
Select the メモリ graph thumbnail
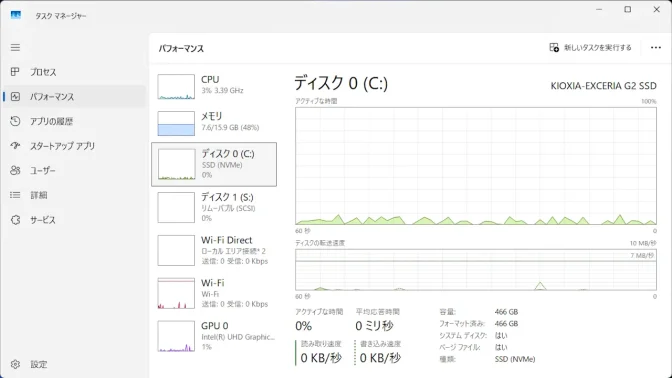coord(176,123)
